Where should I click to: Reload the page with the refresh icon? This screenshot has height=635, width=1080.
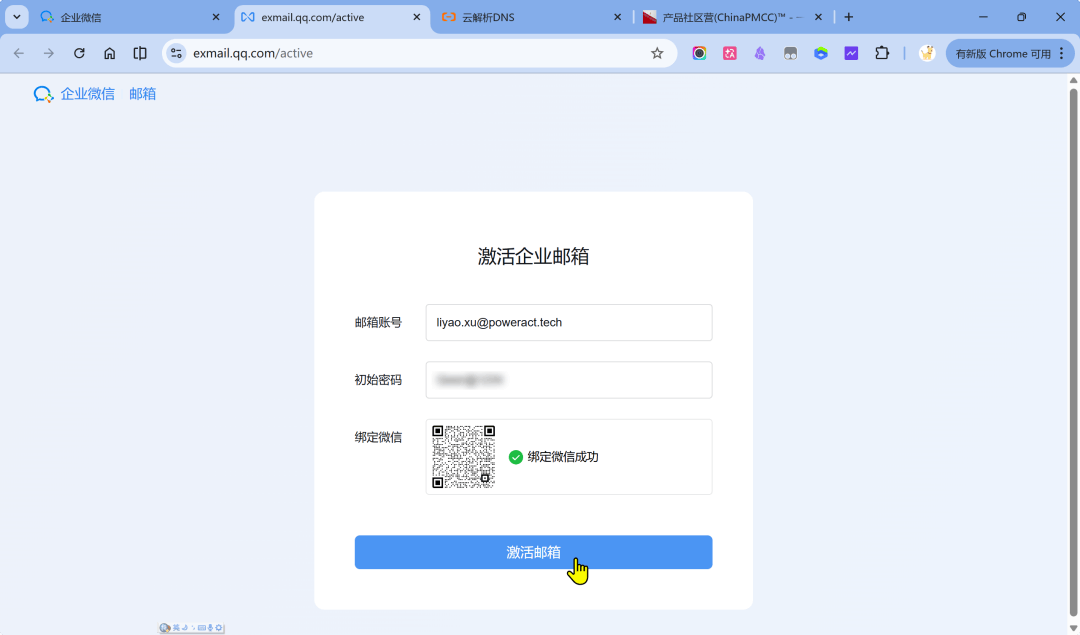click(x=80, y=53)
